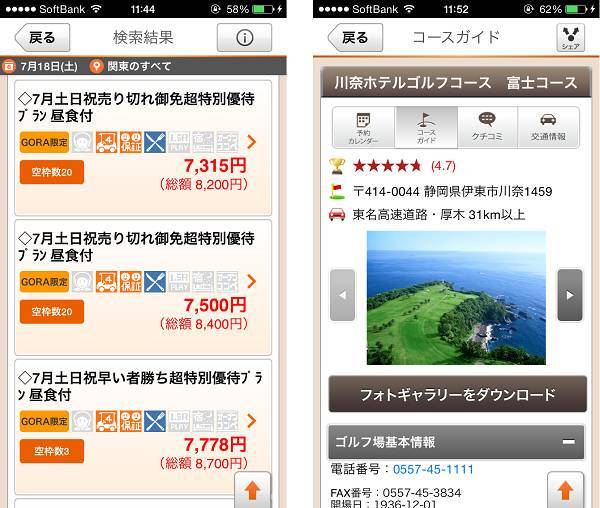Open details chevron for 7,500円 plan
Screen dimensions: 600x508
pyautogui.click(x=251, y=282)
